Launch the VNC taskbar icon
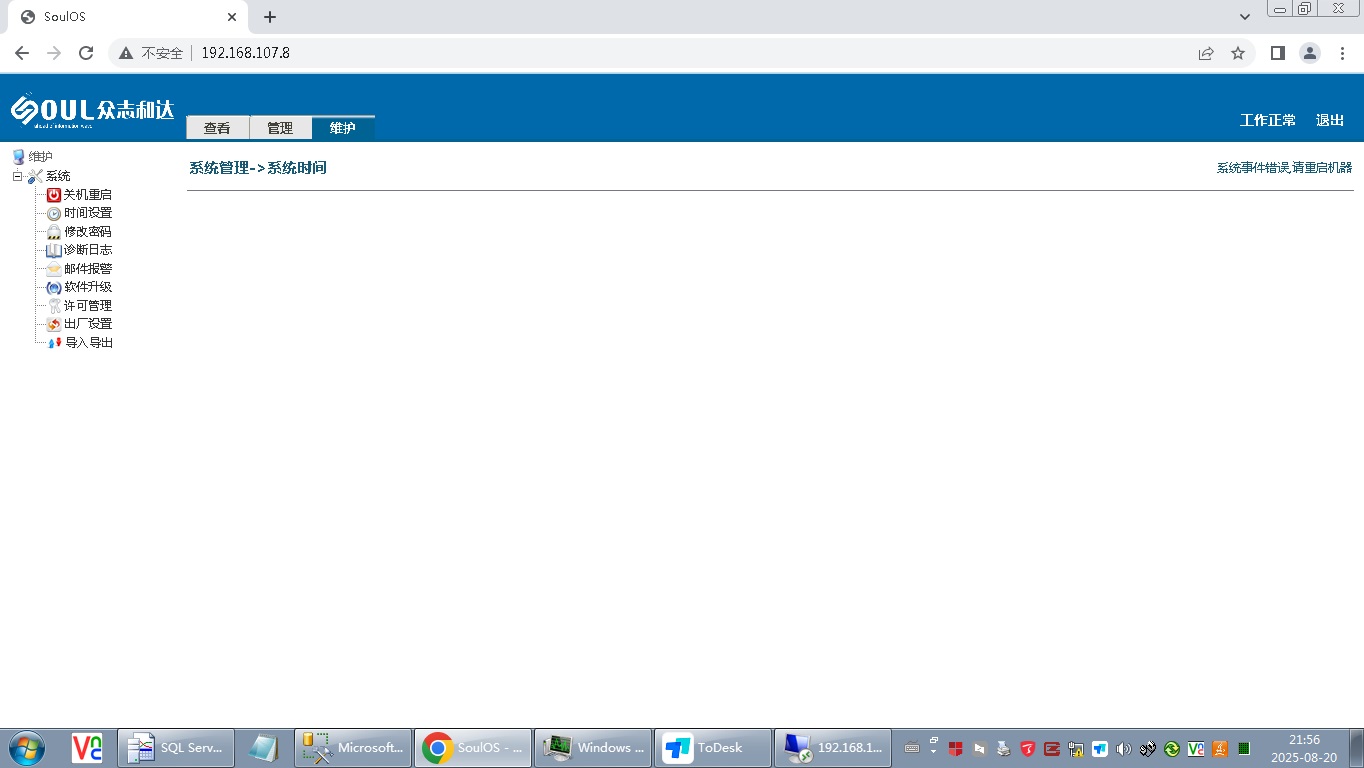Screen dimensions: 1364x768 tap(87, 747)
